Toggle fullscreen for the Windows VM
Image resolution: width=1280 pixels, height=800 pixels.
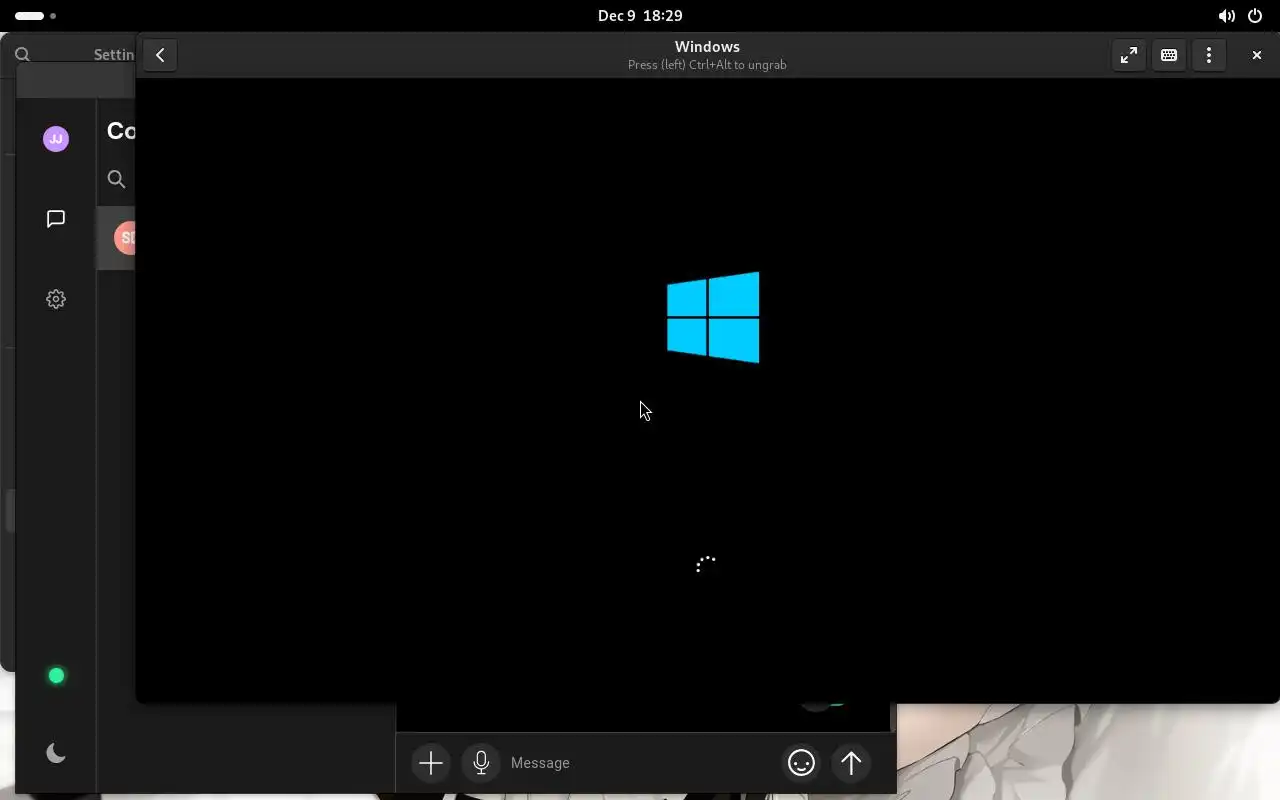1129,55
